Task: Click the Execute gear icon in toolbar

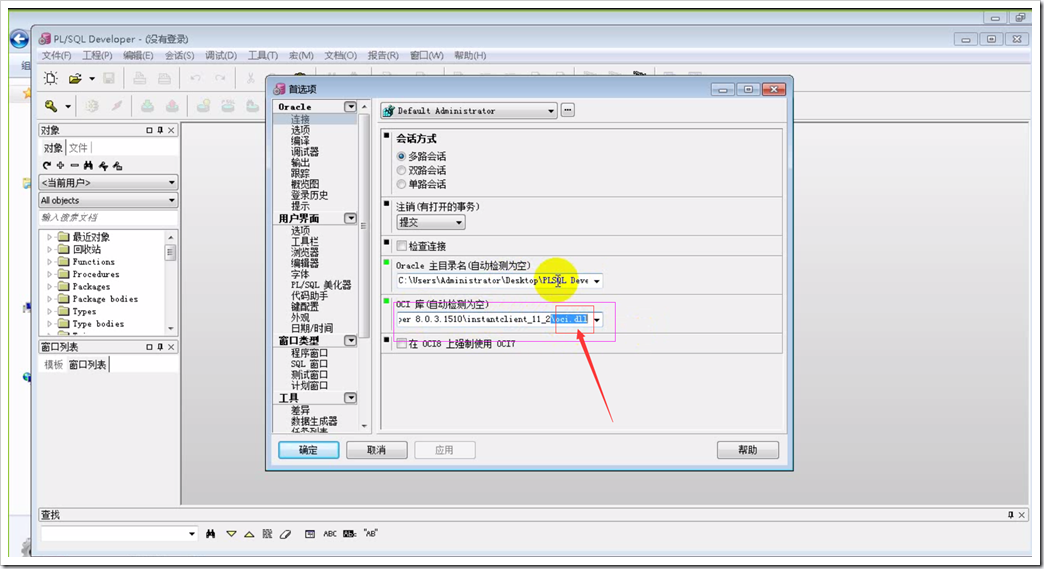Action: click(x=92, y=106)
